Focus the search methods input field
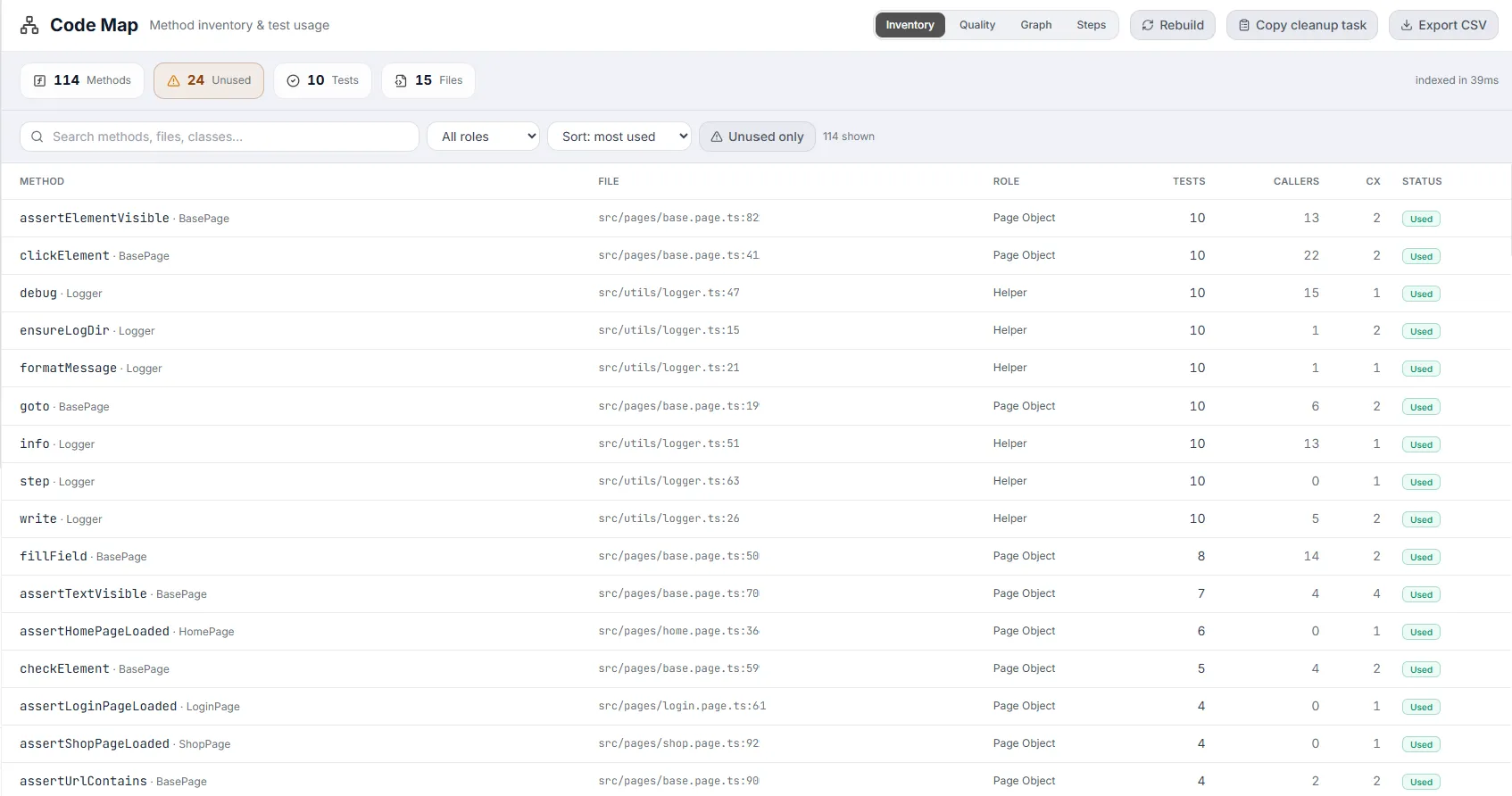1512x796 pixels. coord(220,137)
